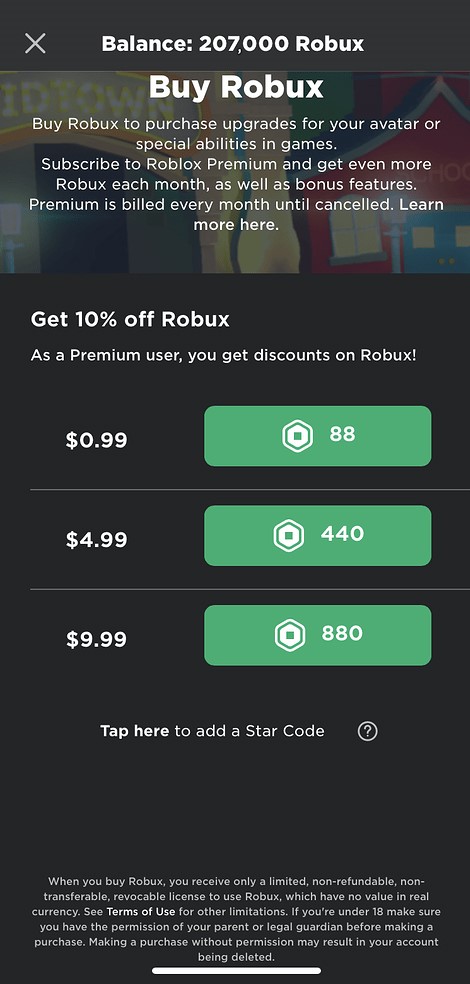Open the 'Learn more here' link
The height and width of the screenshot is (984, 470).
click(318, 215)
